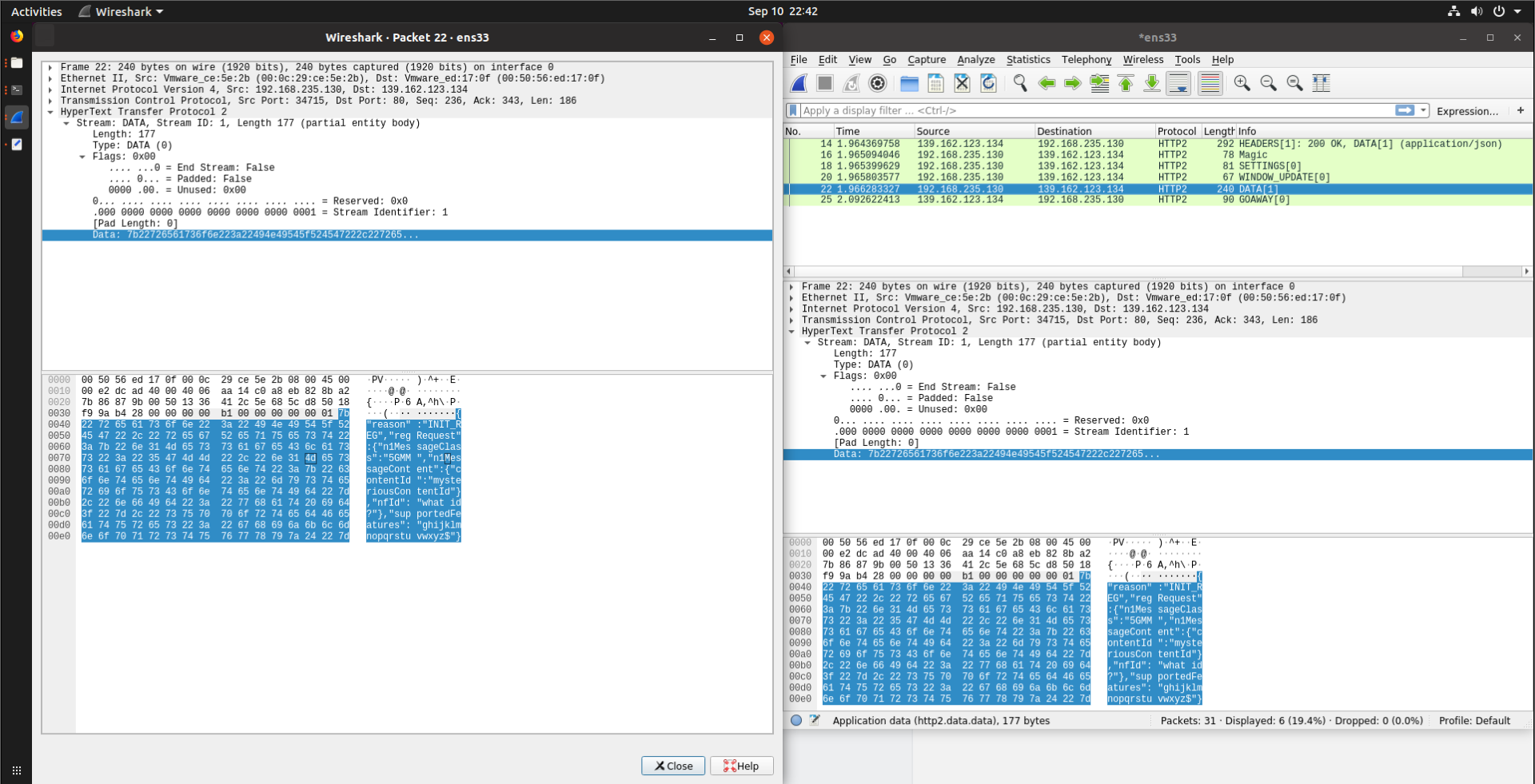Collapse Flags: 0x00 in packet dialog
This screenshot has width=1535, height=784.
tap(82, 157)
